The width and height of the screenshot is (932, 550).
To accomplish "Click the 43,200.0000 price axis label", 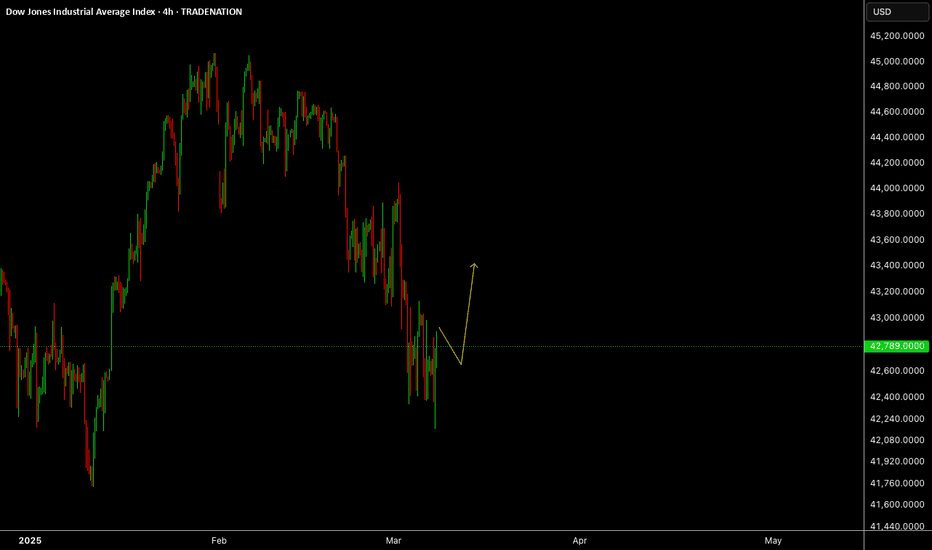I will click(x=897, y=292).
